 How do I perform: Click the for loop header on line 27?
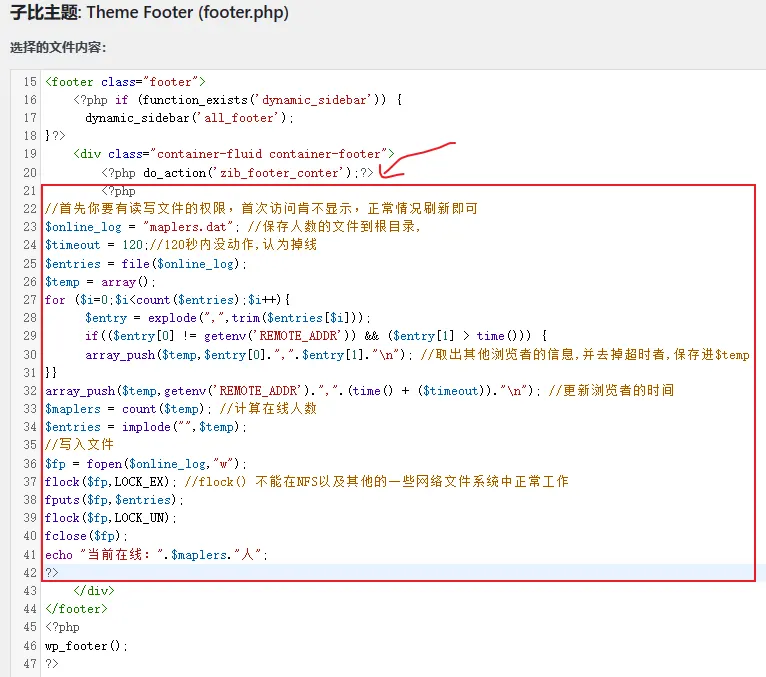pyautogui.click(x=167, y=299)
